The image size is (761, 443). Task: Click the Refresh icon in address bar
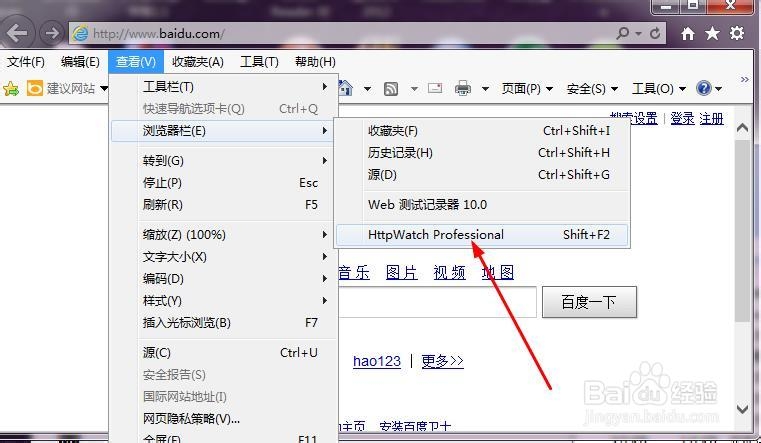coord(655,33)
